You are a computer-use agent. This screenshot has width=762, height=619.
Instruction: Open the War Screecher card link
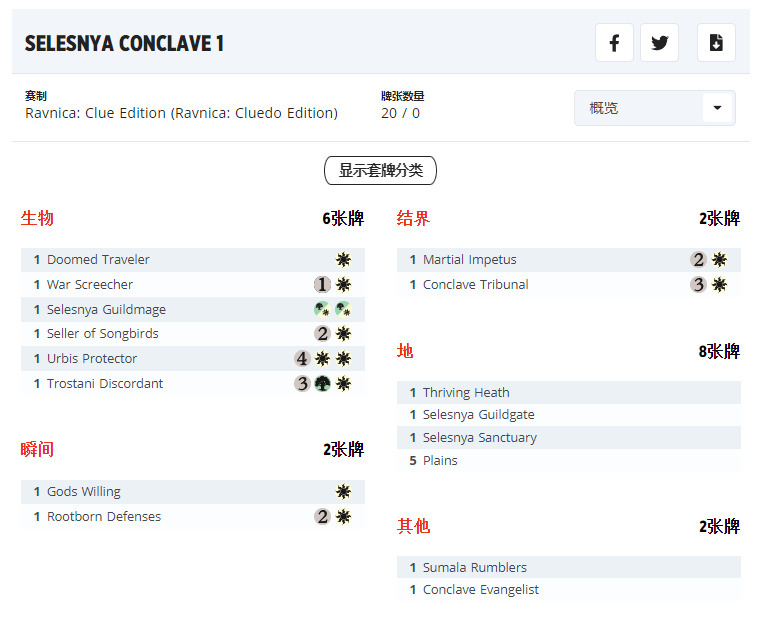pyautogui.click(x=90, y=285)
